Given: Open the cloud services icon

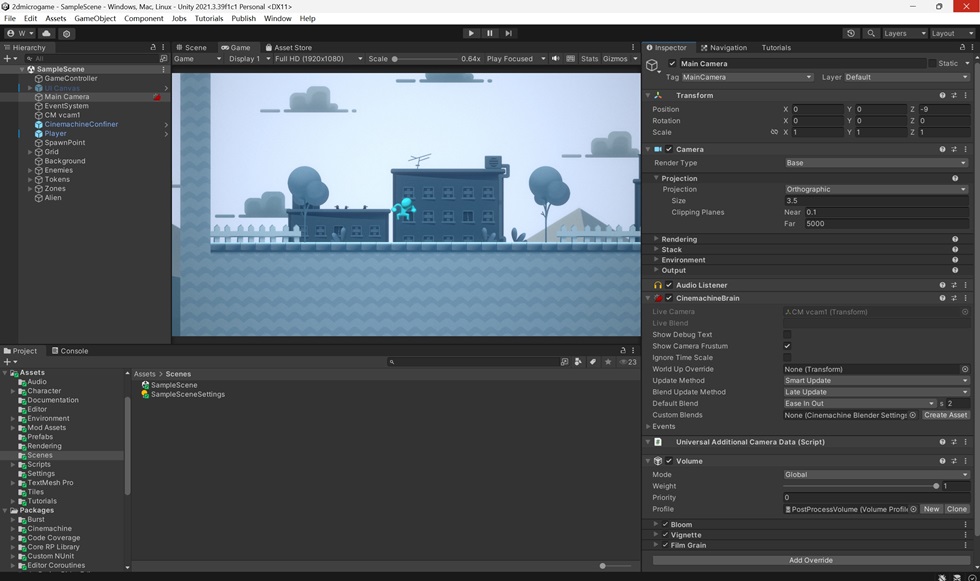Looking at the screenshot, I should pos(47,33).
